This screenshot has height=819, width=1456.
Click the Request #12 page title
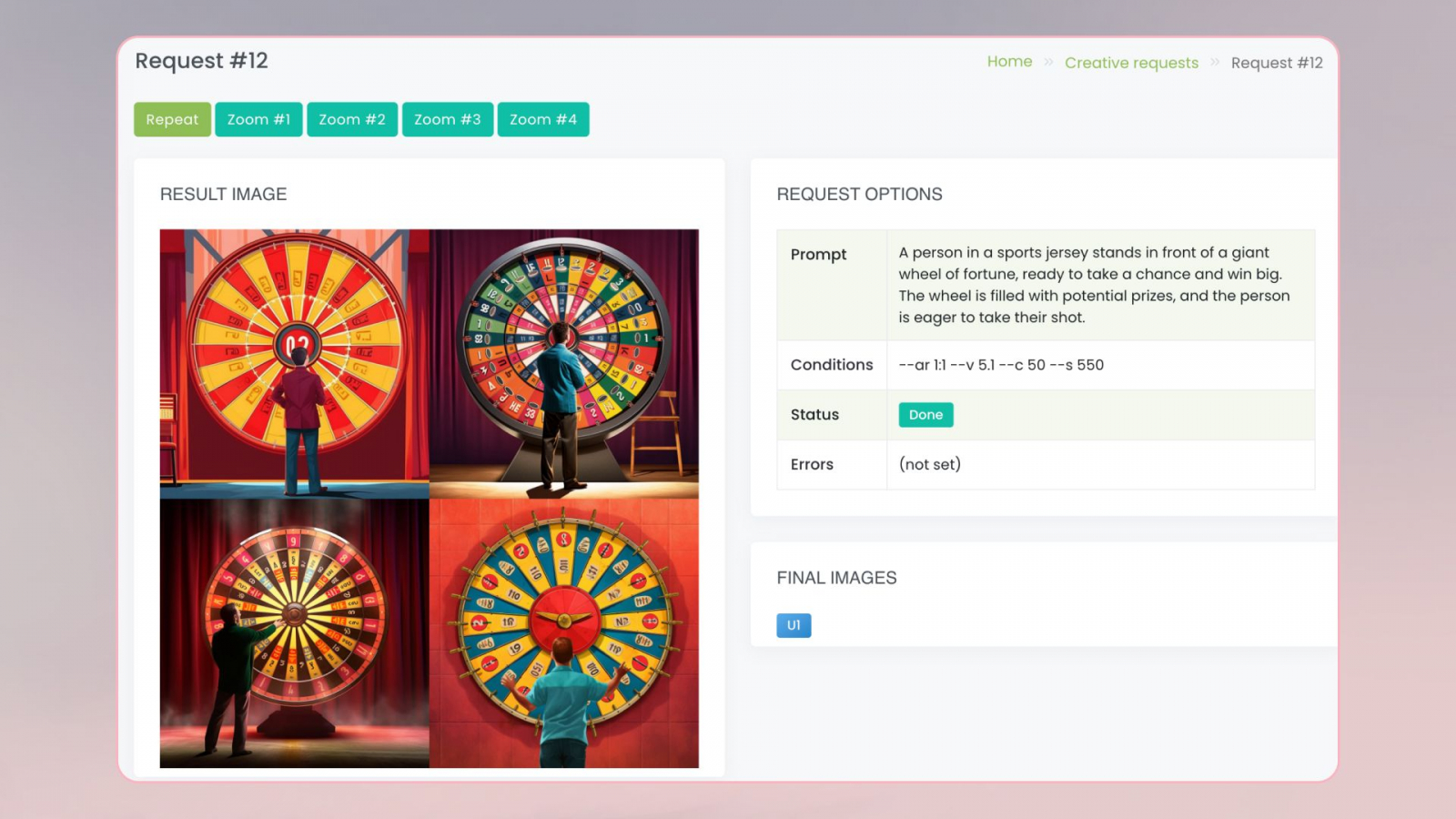(201, 61)
